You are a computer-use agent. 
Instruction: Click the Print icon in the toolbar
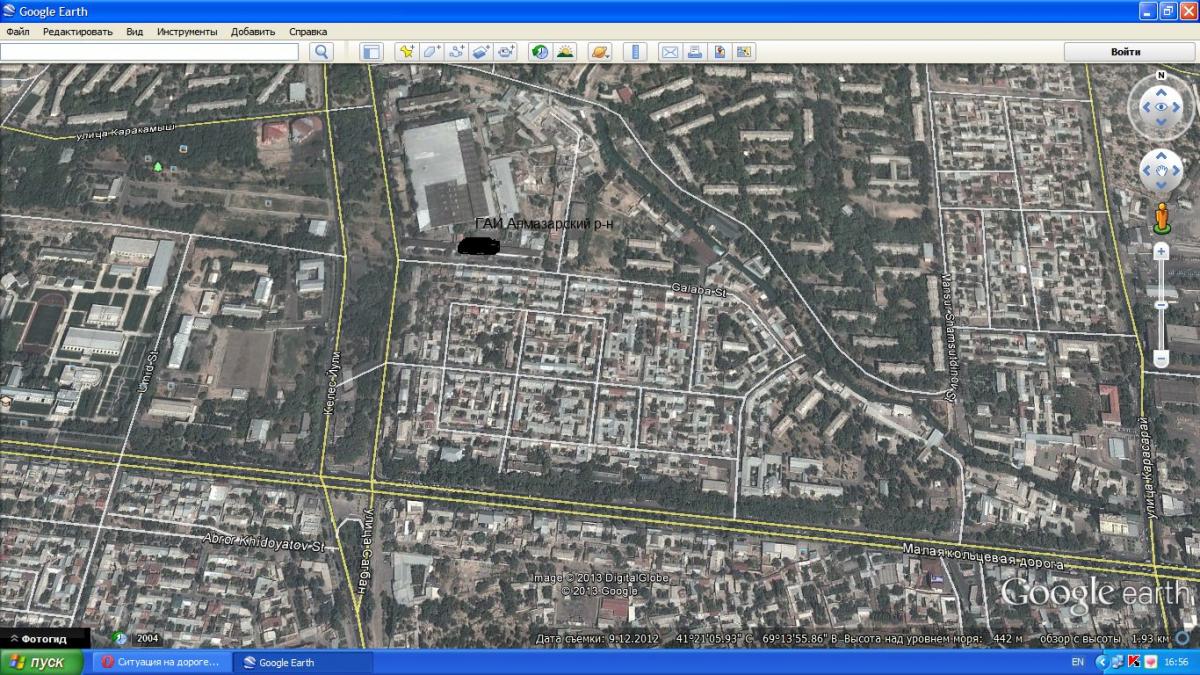pyautogui.click(x=694, y=52)
